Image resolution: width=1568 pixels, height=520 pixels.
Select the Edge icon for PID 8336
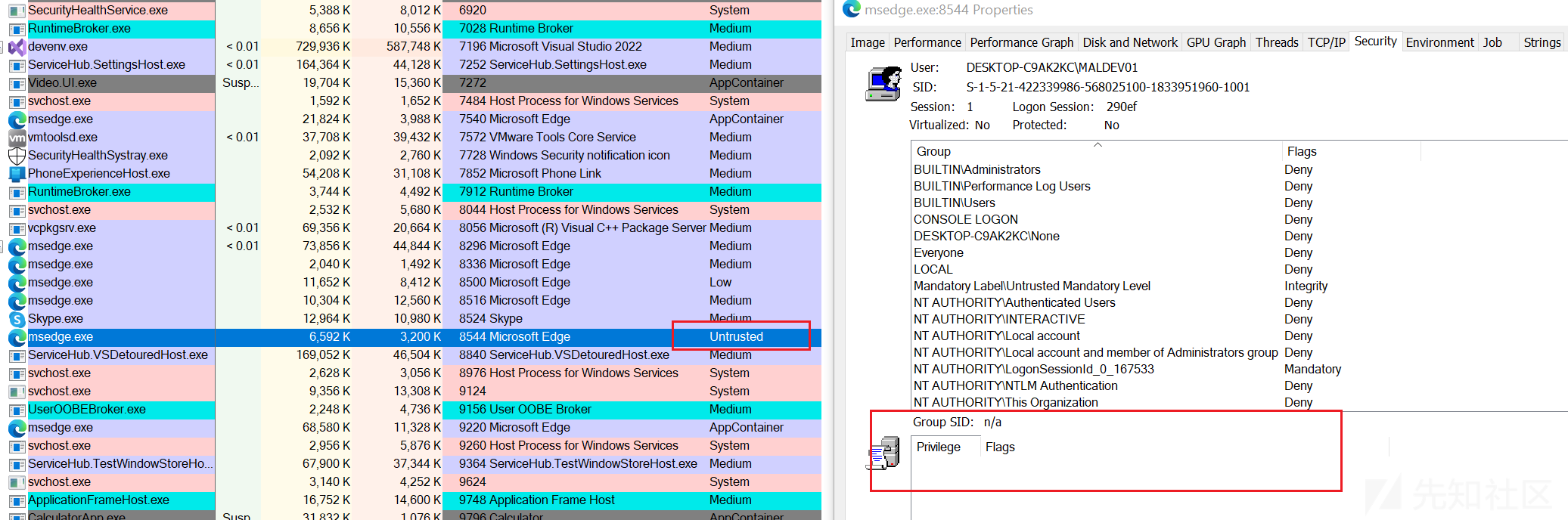click(x=17, y=265)
